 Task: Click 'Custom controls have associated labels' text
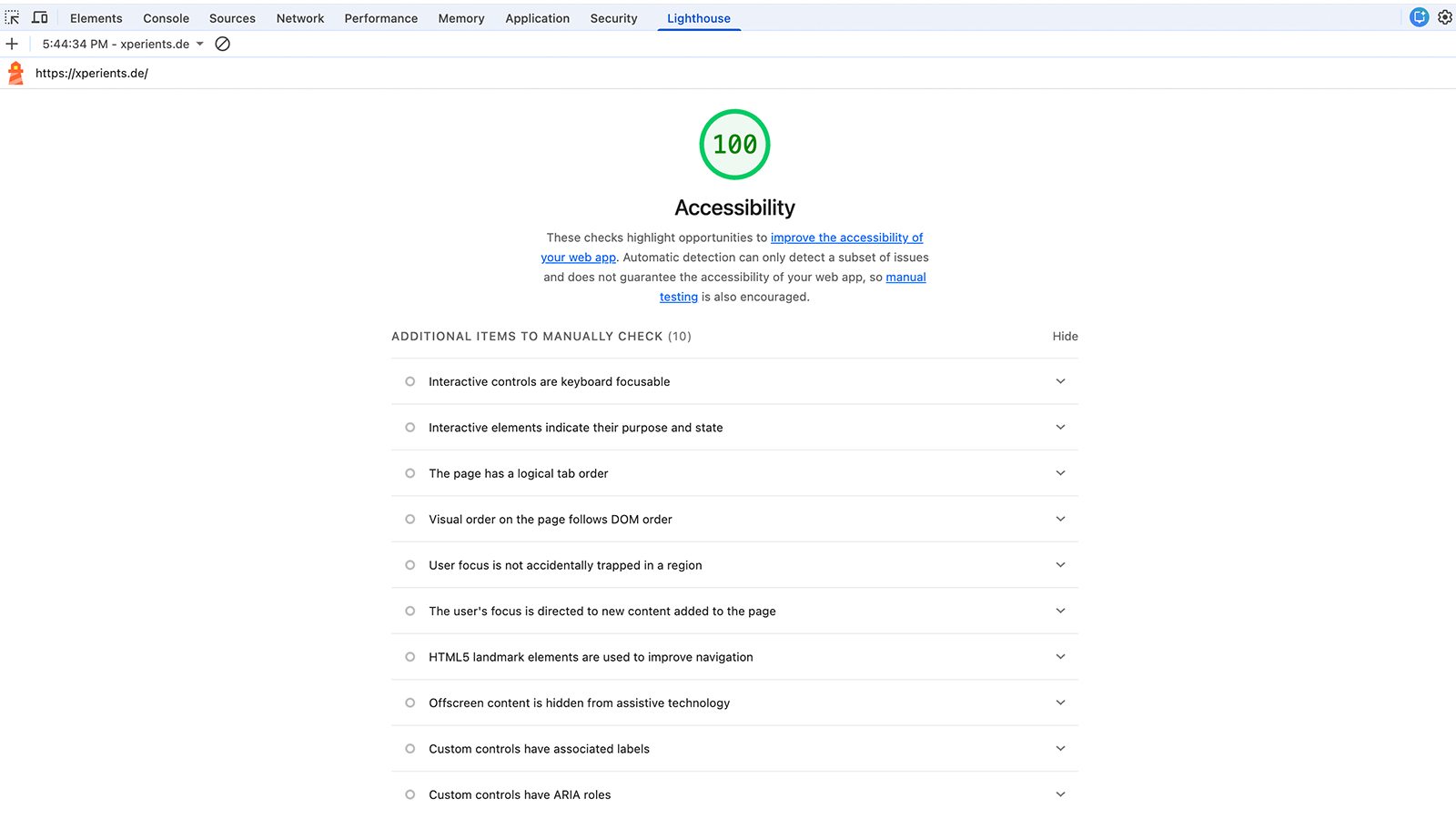pos(540,749)
